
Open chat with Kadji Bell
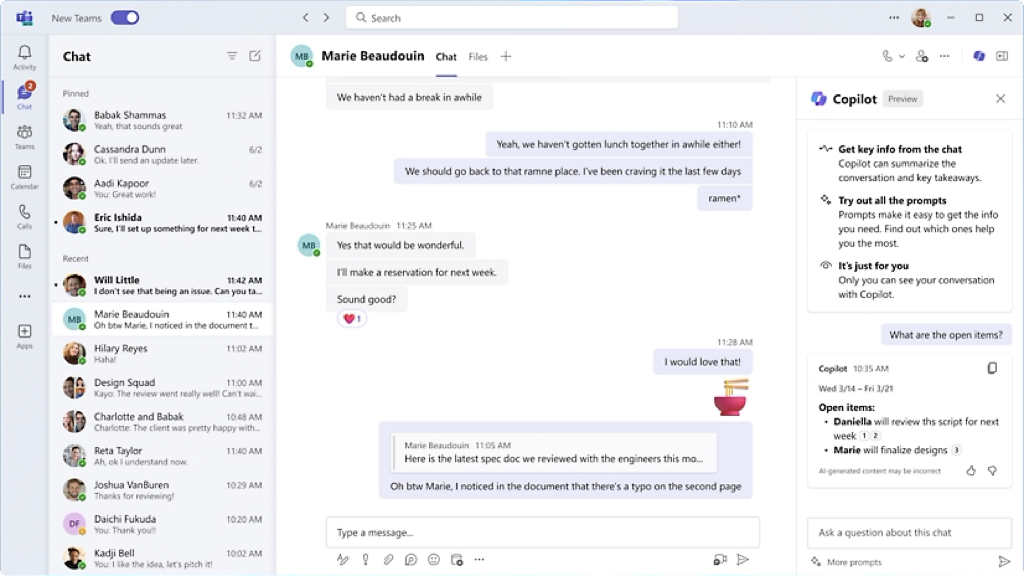click(163, 558)
